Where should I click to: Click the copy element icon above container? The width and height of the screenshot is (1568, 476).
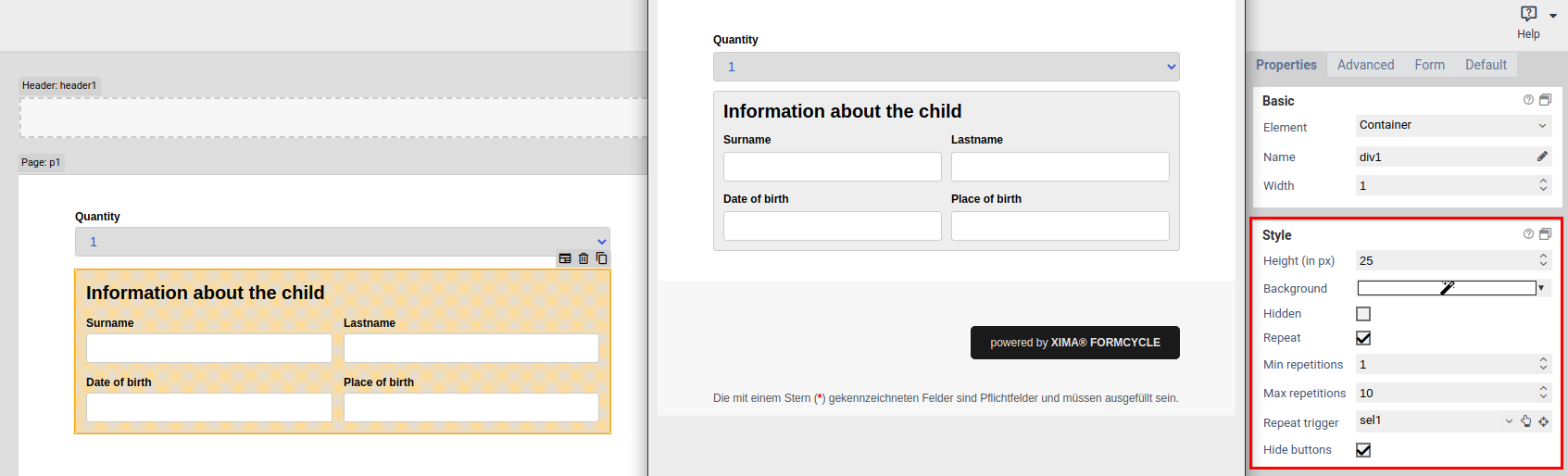click(602, 258)
